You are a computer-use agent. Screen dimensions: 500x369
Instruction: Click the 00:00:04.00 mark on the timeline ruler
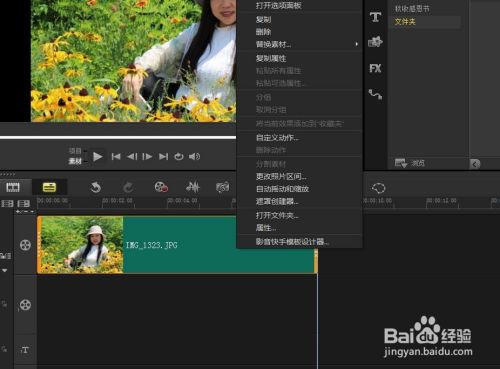[182, 201]
